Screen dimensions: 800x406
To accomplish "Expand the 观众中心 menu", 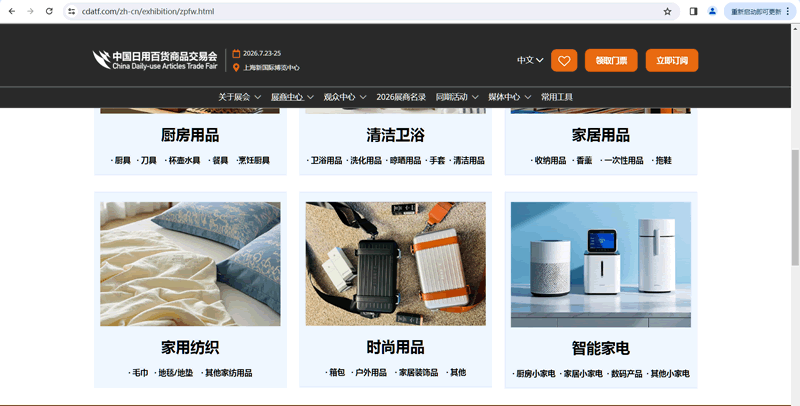I will click(x=344, y=97).
